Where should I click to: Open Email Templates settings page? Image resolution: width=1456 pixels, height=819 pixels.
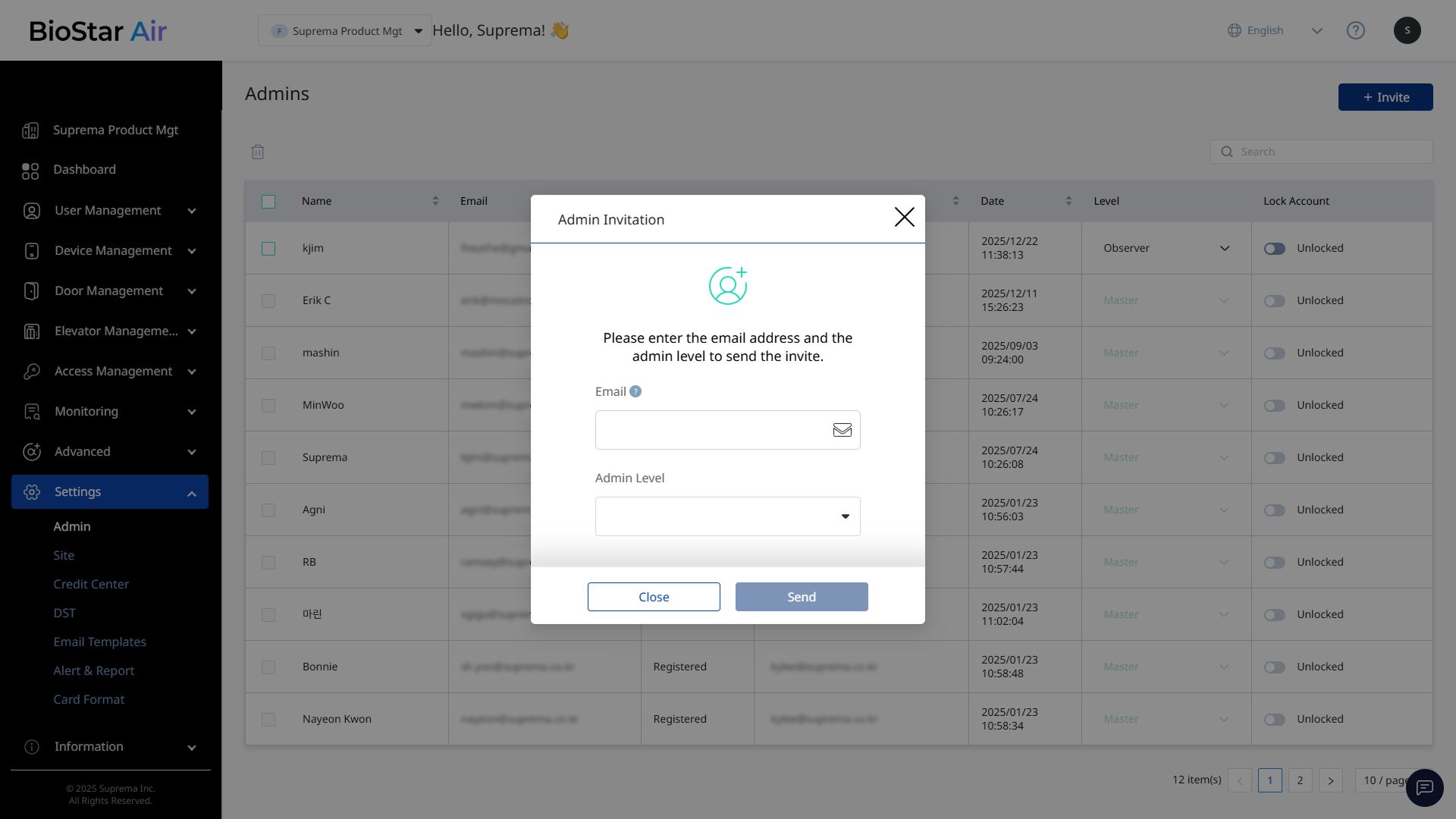tap(99, 642)
